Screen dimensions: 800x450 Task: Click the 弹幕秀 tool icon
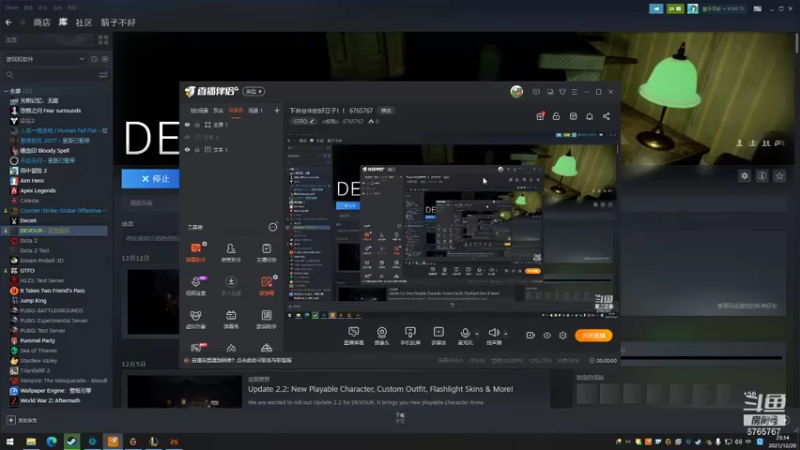[231, 316]
